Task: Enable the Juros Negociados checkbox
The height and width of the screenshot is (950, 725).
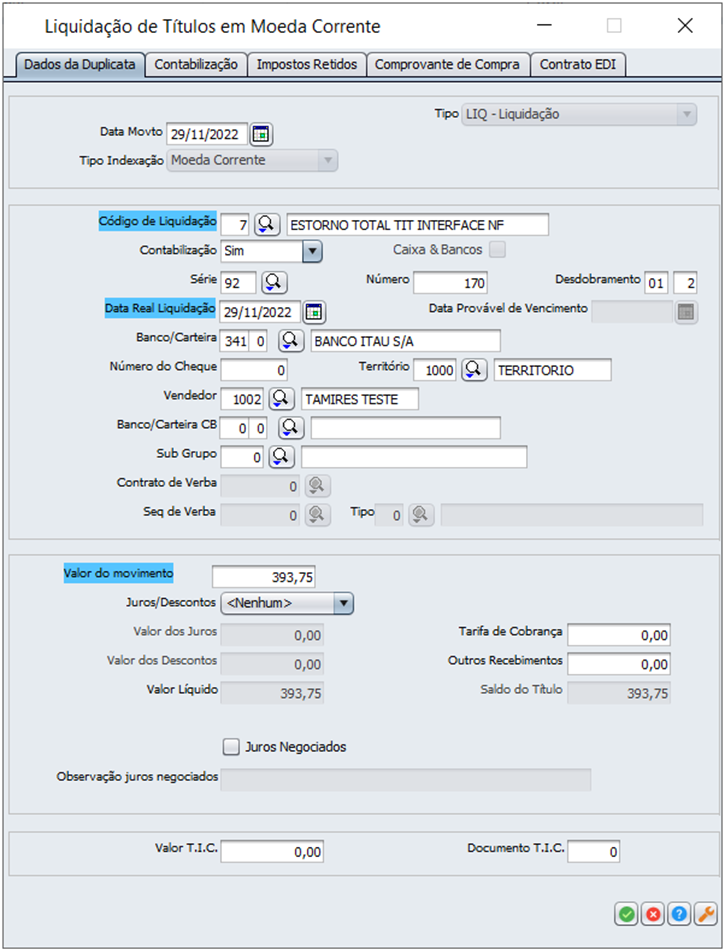Action: click(231, 747)
